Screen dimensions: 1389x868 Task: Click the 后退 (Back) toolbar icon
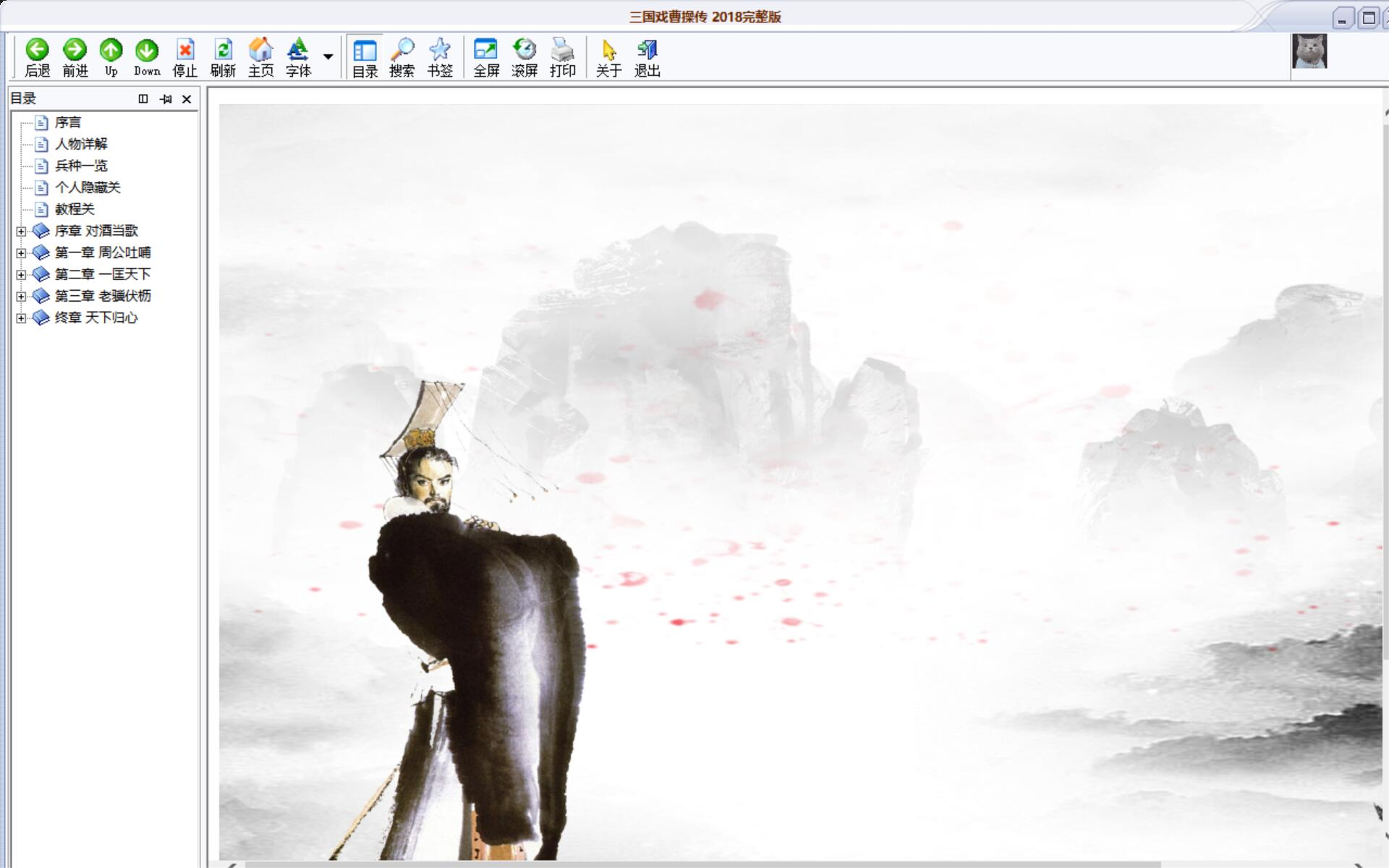tap(37, 49)
